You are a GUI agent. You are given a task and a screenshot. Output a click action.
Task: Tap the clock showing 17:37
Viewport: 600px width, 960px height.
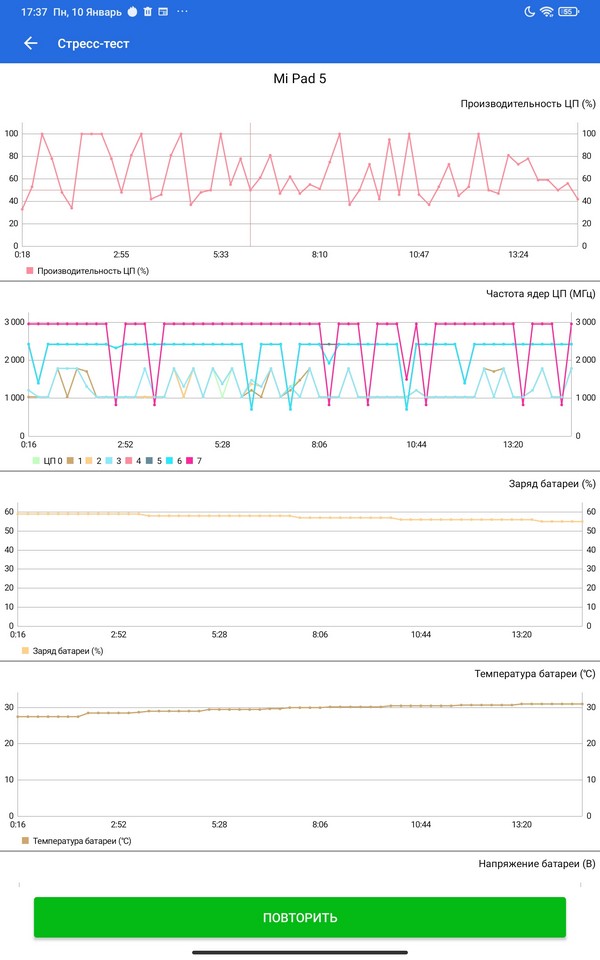[34, 12]
